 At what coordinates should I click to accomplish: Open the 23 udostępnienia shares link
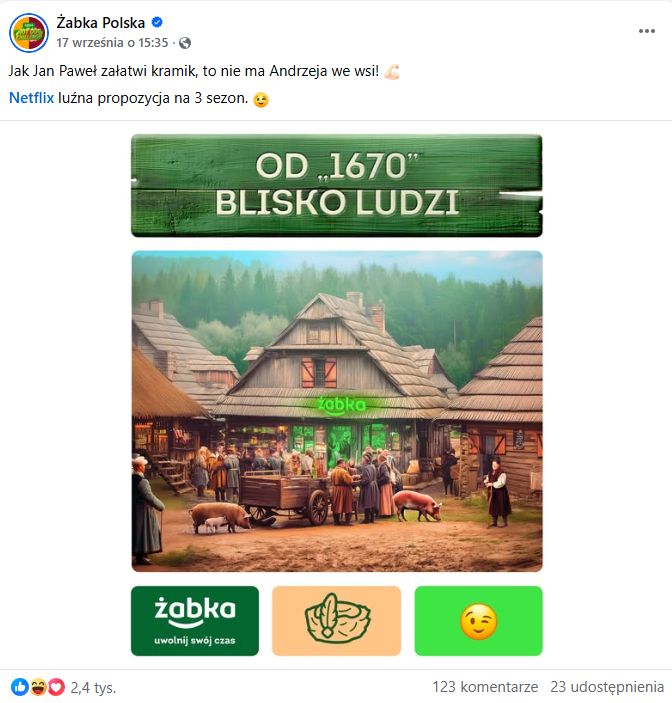coord(607,687)
